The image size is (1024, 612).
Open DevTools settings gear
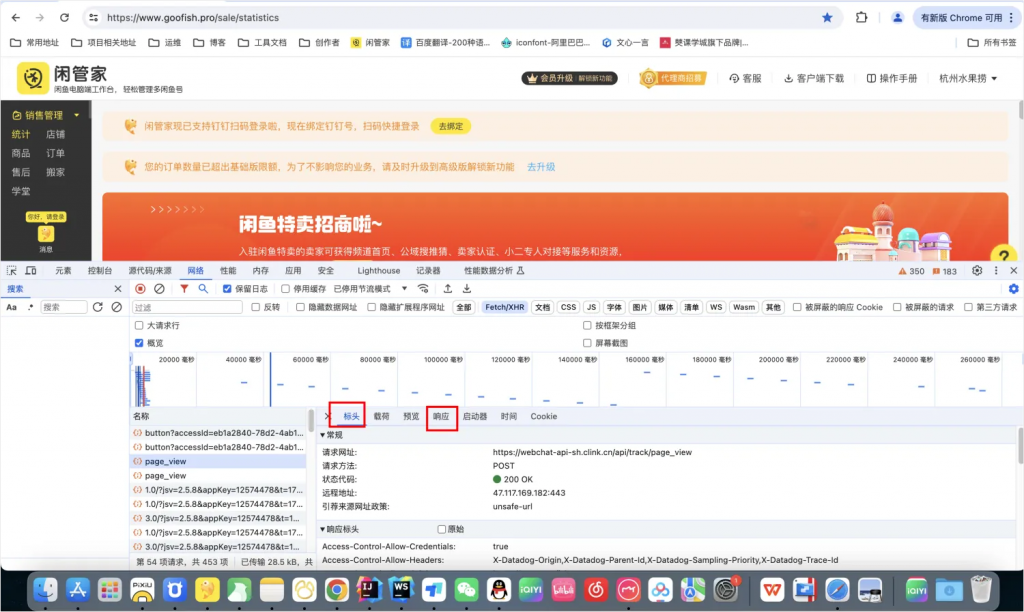pos(977,270)
